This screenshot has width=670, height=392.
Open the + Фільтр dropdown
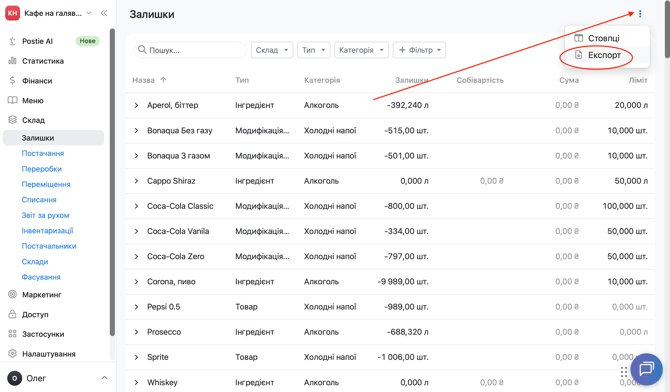coord(419,50)
